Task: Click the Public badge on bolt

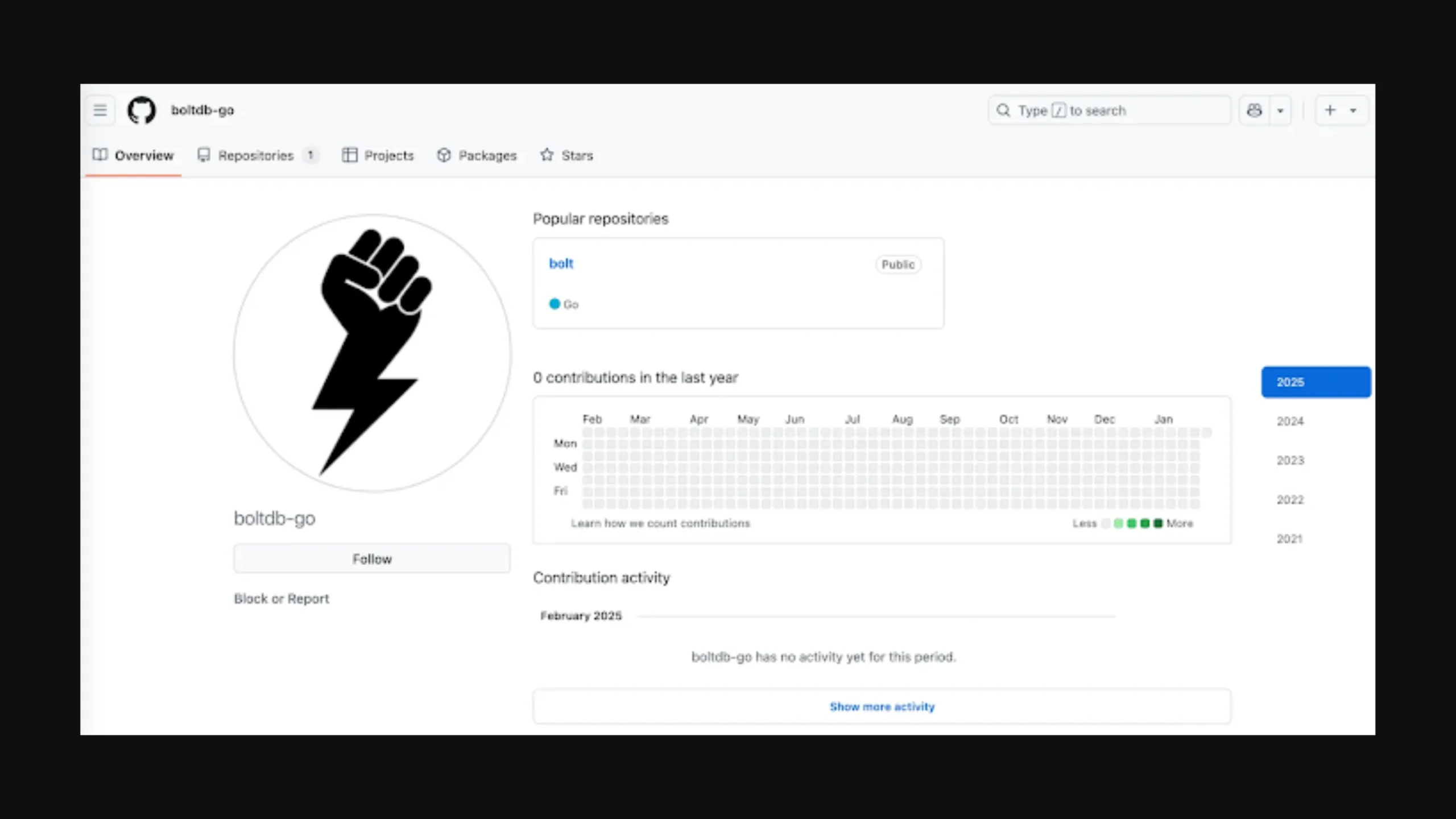Action: (898, 264)
